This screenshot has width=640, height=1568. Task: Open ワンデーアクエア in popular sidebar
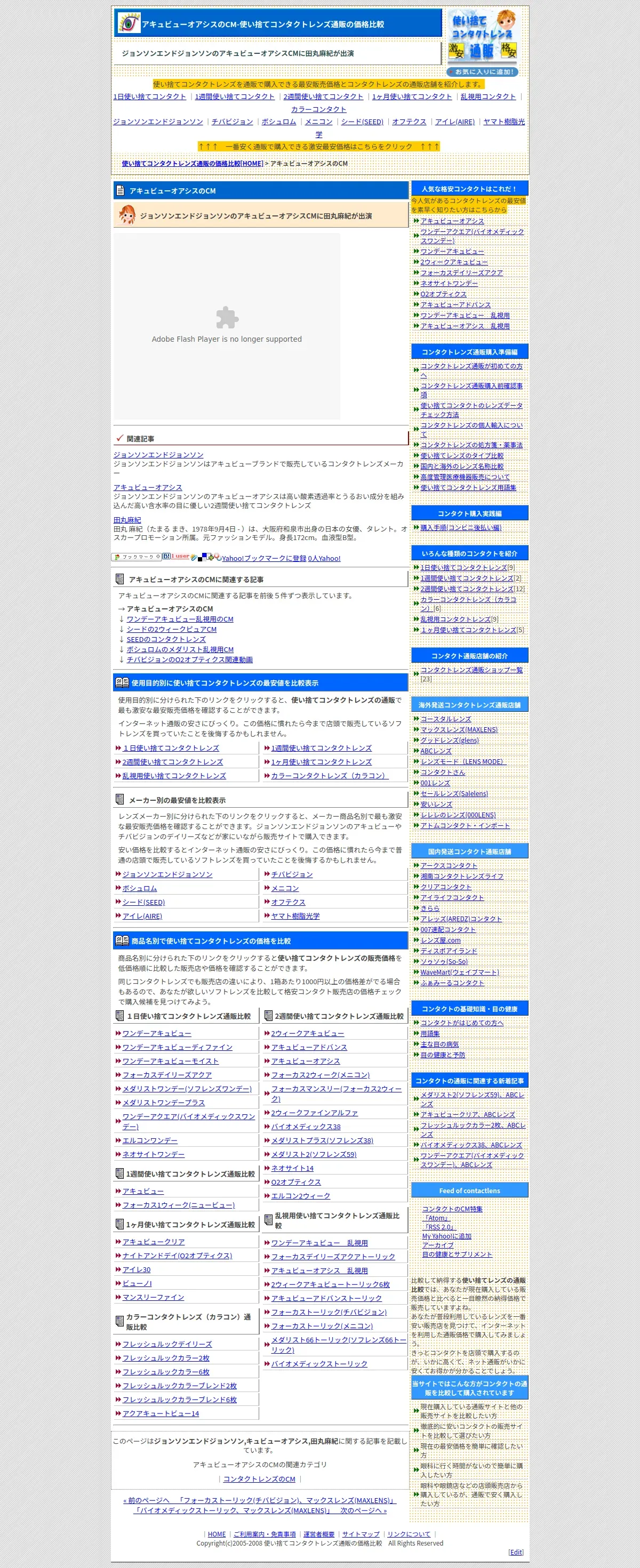(x=472, y=236)
